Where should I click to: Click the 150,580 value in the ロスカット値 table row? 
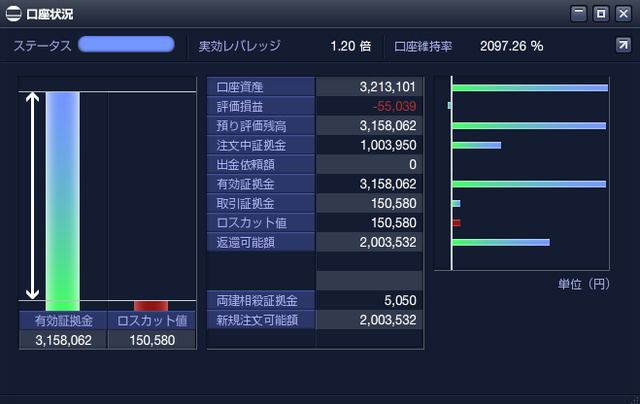click(393, 222)
